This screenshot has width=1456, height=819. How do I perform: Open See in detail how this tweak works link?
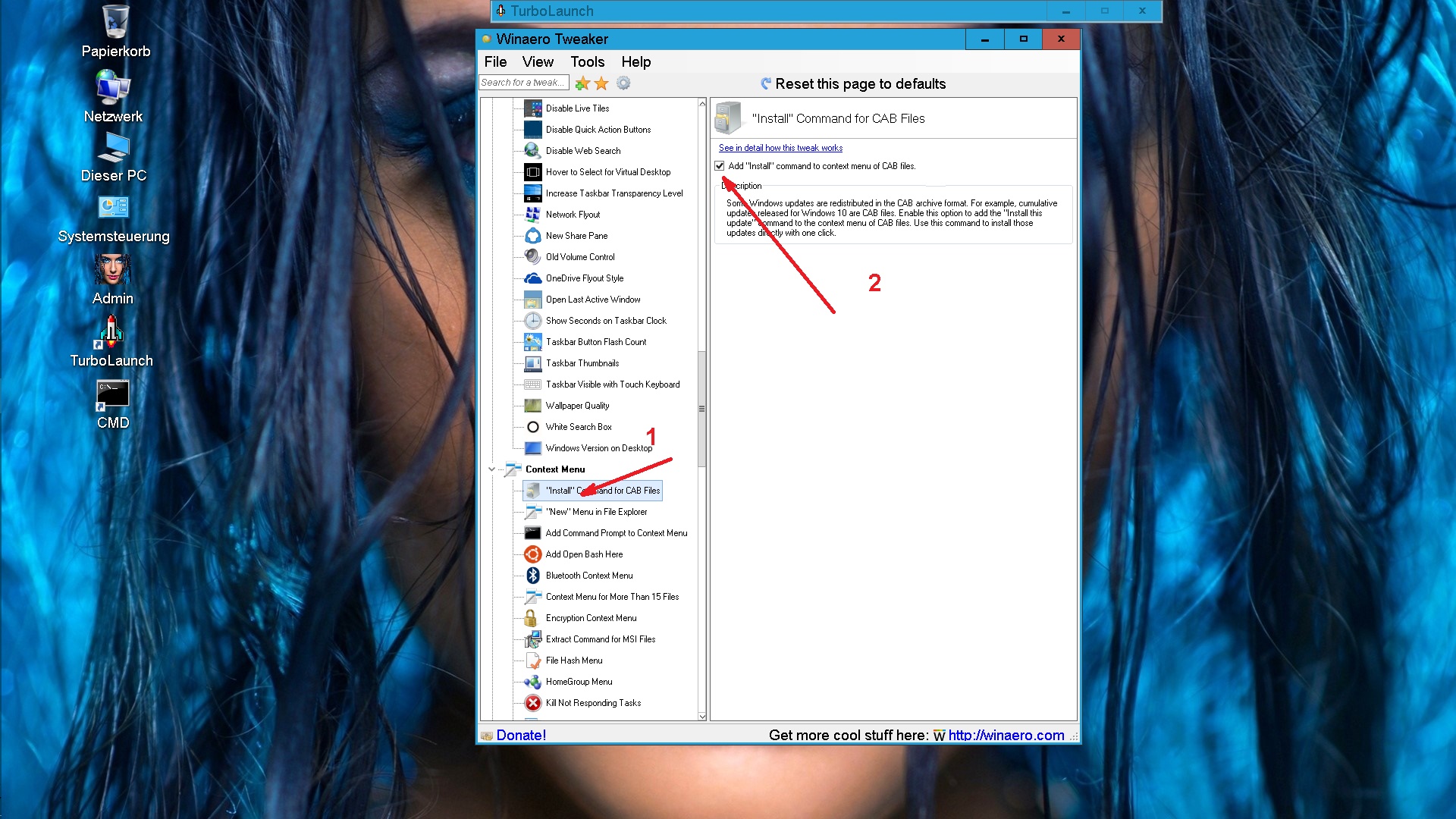(x=780, y=148)
